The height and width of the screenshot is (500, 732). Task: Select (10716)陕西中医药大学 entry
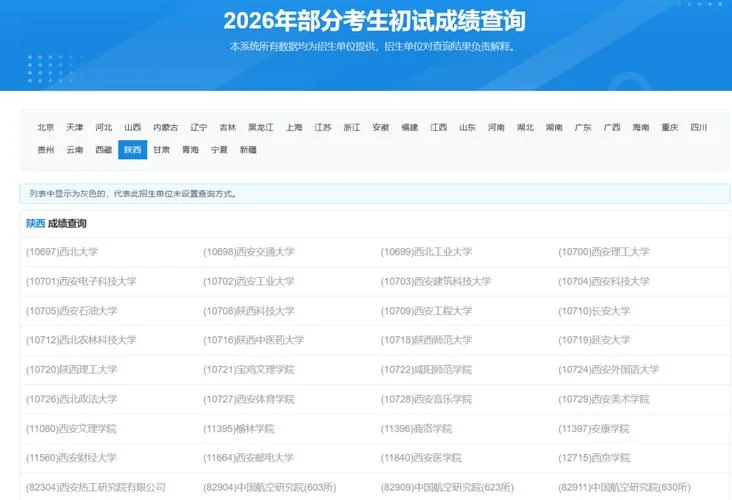253,340
